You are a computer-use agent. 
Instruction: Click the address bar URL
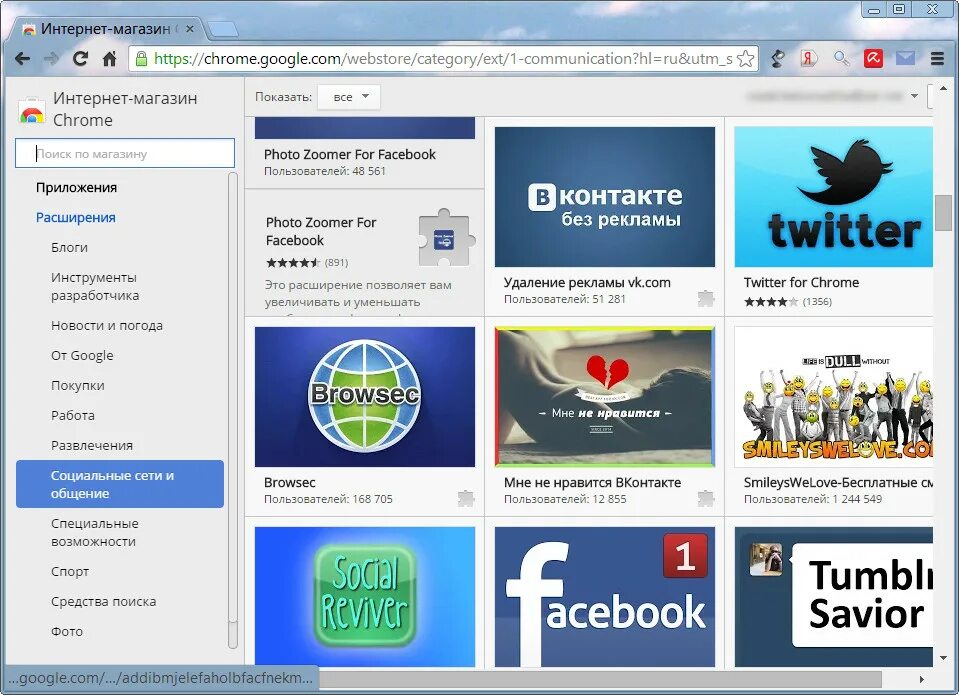(x=443, y=59)
